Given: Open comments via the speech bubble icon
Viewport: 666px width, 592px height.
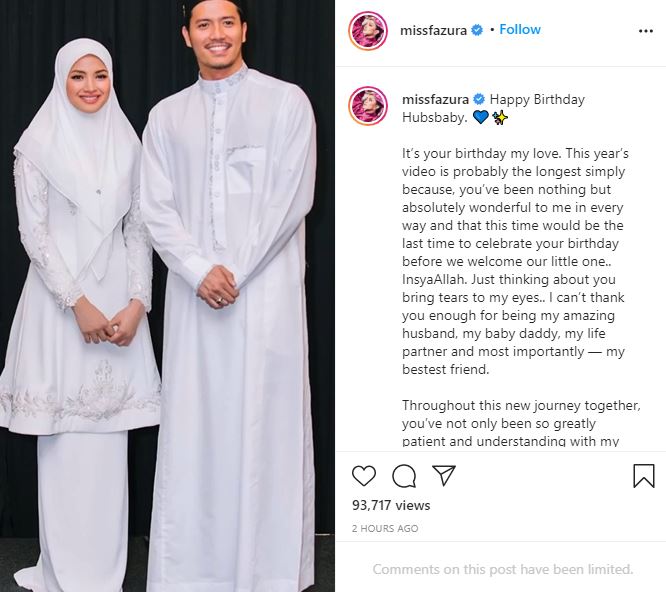Looking at the screenshot, I should coord(404,476).
